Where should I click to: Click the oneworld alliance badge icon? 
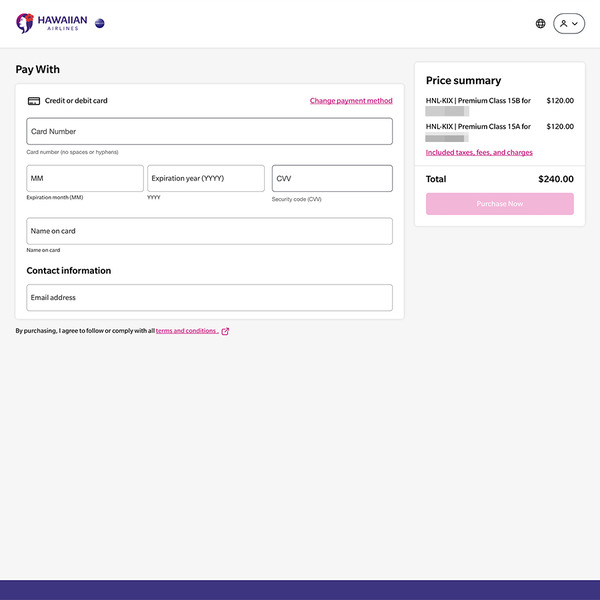point(99,23)
